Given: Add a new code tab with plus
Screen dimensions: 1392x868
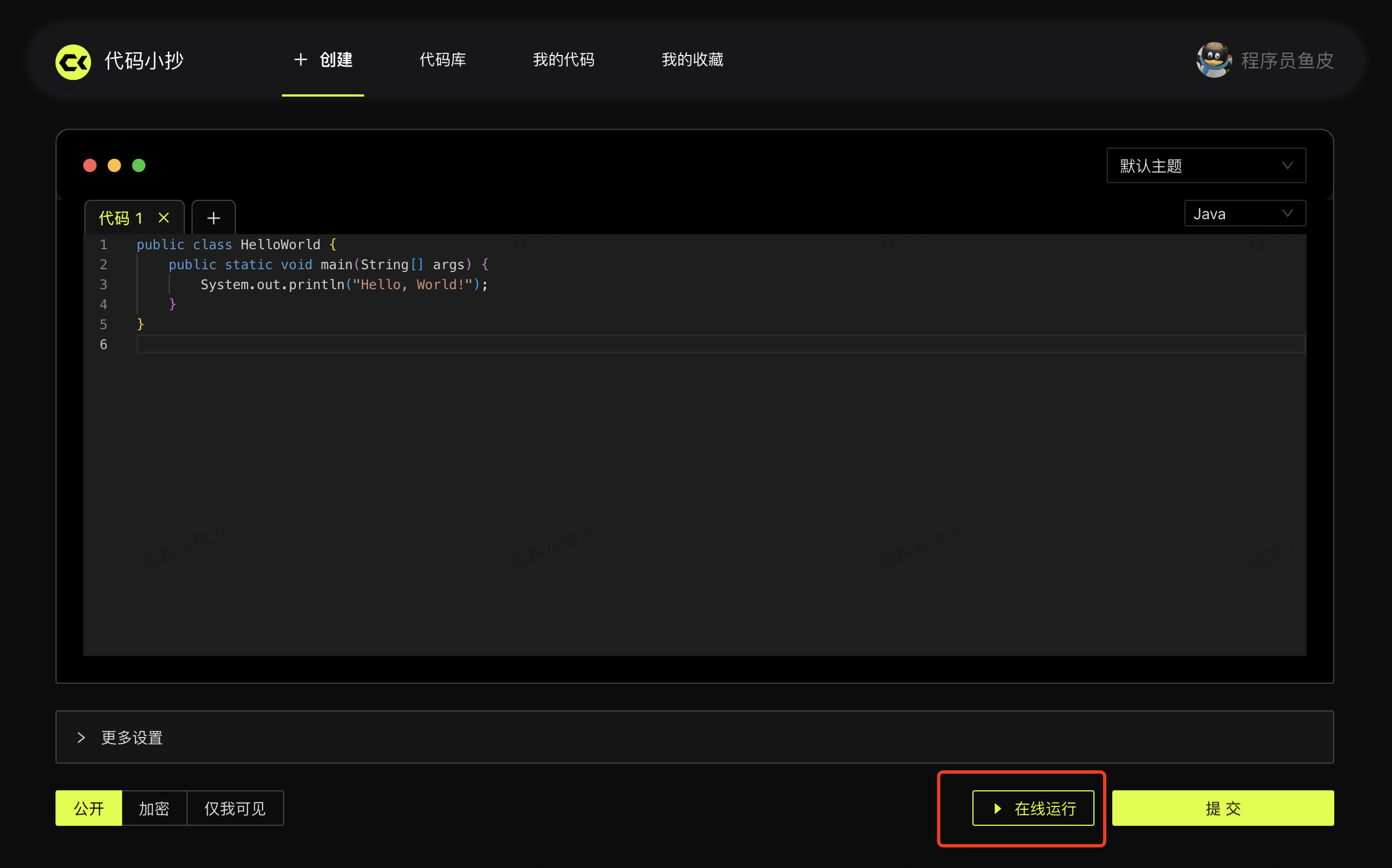Looking at the screenshot, I should (214, 218).
